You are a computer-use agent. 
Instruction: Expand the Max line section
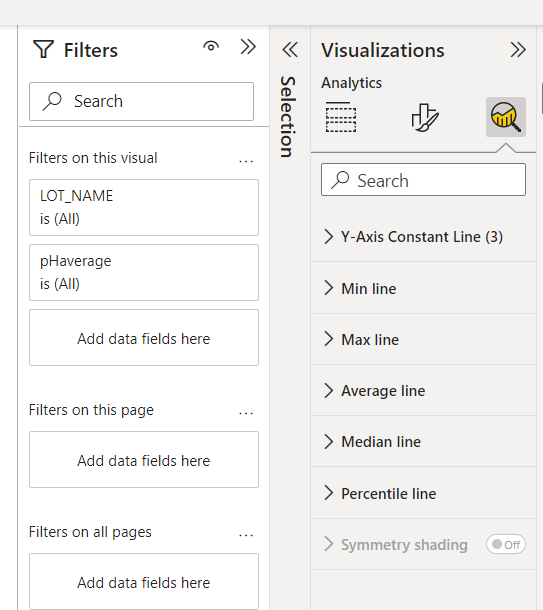point(423,339)
